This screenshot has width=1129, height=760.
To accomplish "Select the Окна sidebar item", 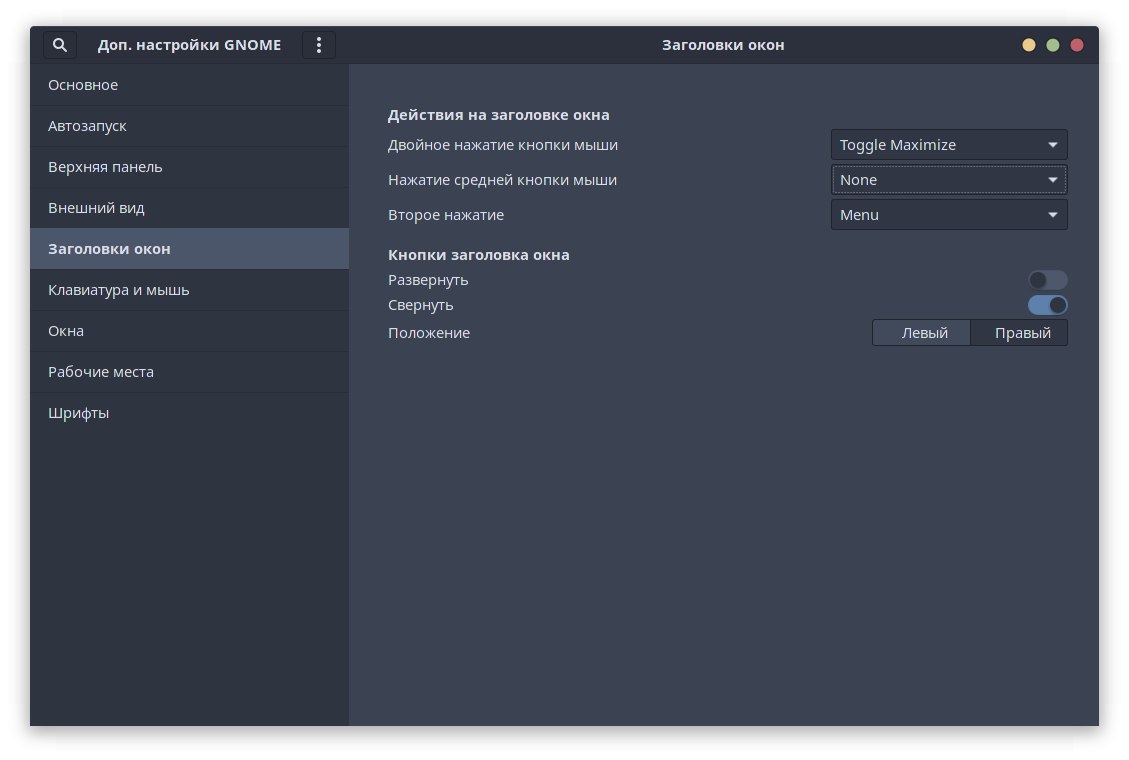I will tap(189, 331).
